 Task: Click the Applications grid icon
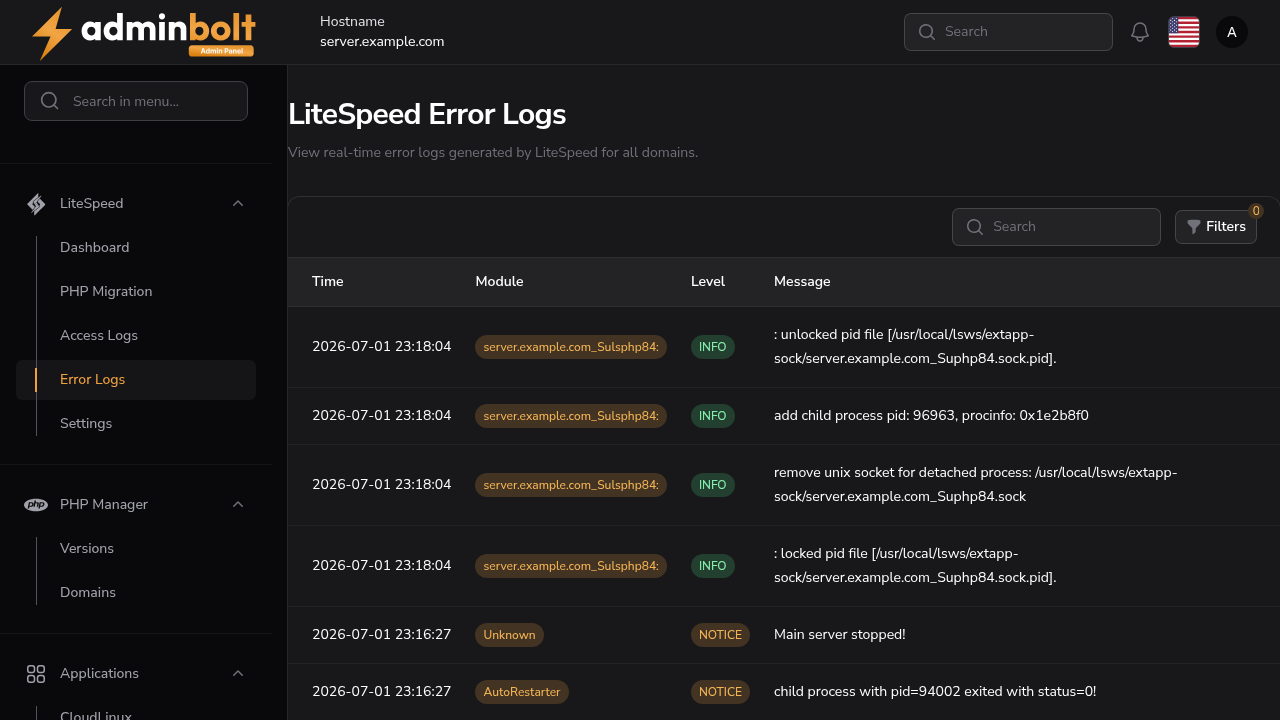pos(36,674)
